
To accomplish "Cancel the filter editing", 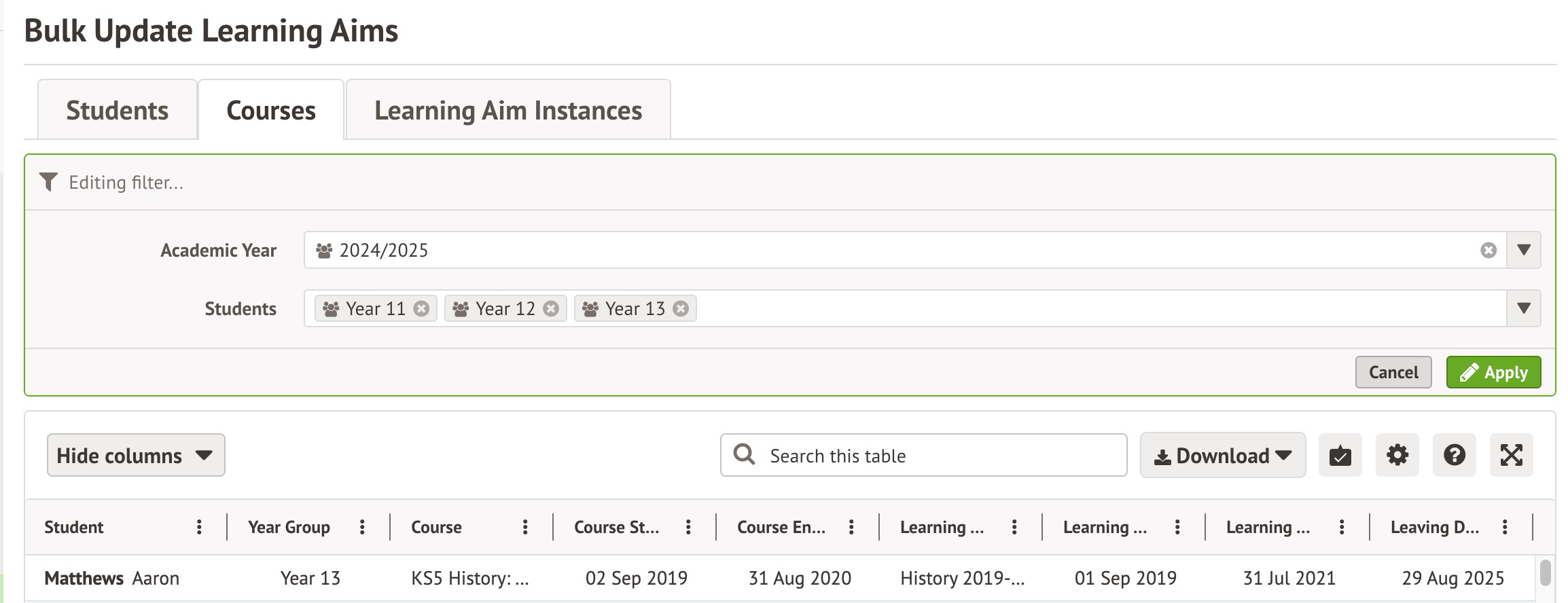I will 1393,372.
